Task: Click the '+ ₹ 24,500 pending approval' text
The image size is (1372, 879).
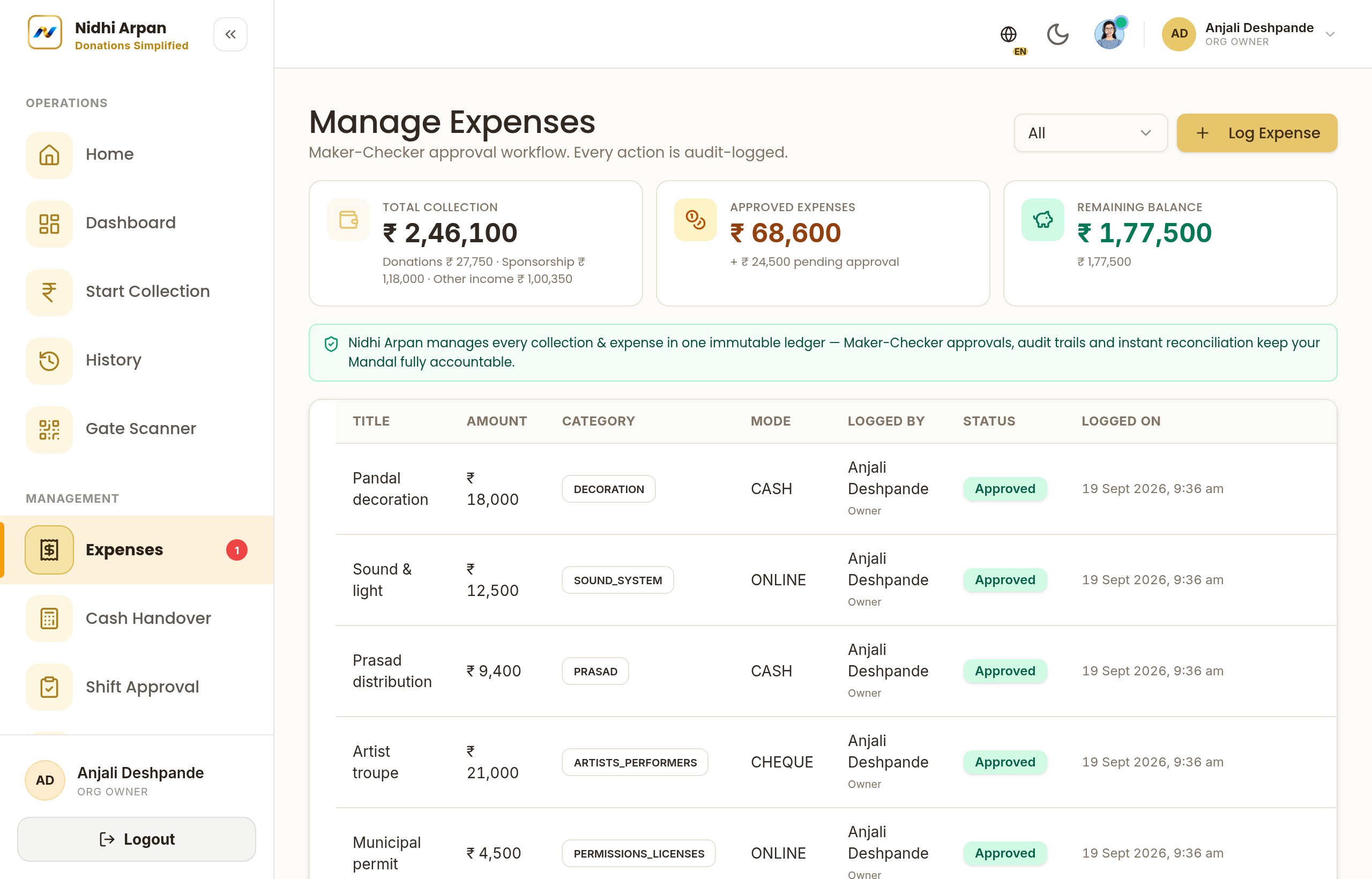Action: (x=815, y=262)
